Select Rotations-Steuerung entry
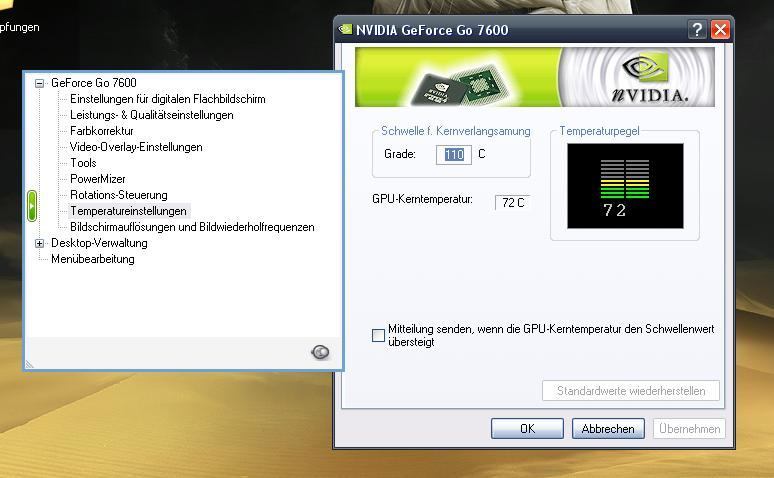 (118, 195)
